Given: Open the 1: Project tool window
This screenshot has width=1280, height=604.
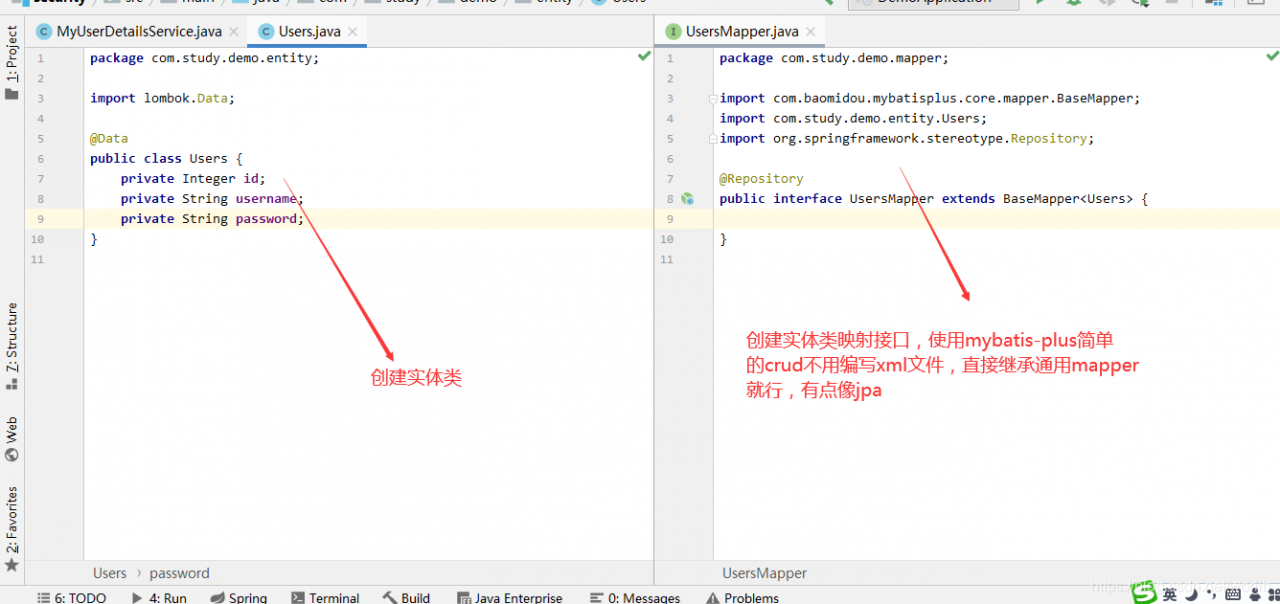Looking at the screenshot, I should coord(12,63).
